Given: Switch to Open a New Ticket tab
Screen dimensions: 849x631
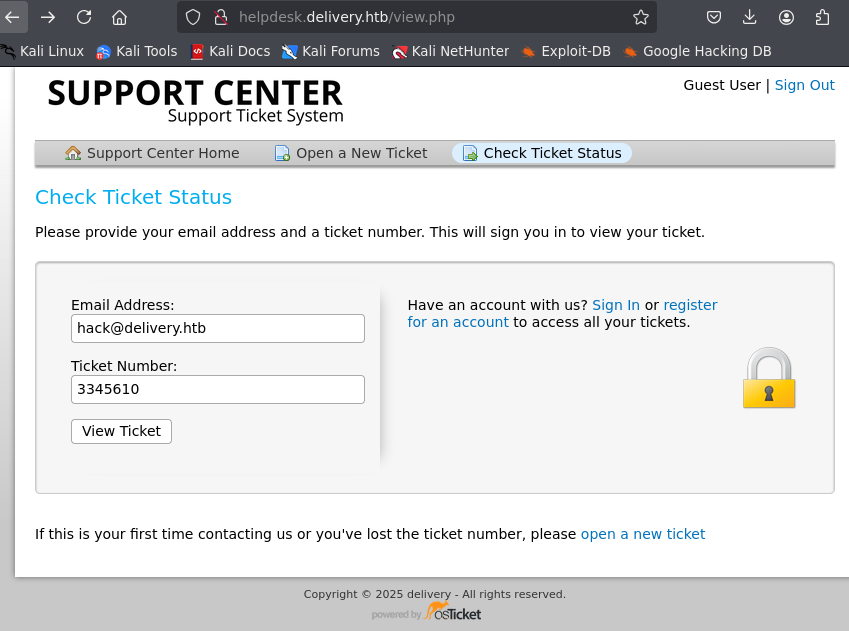Looking at the screenshot, I should (x=351, y=153).
